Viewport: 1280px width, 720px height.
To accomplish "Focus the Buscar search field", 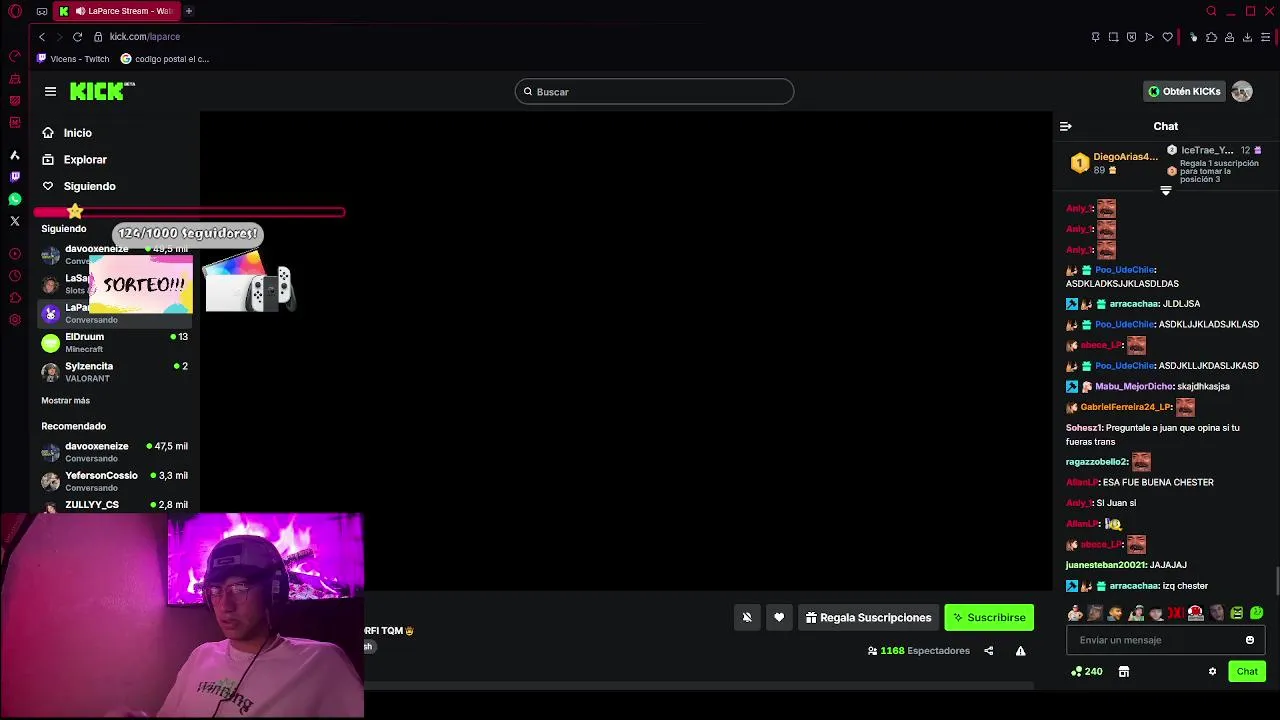I will point(654,92).
